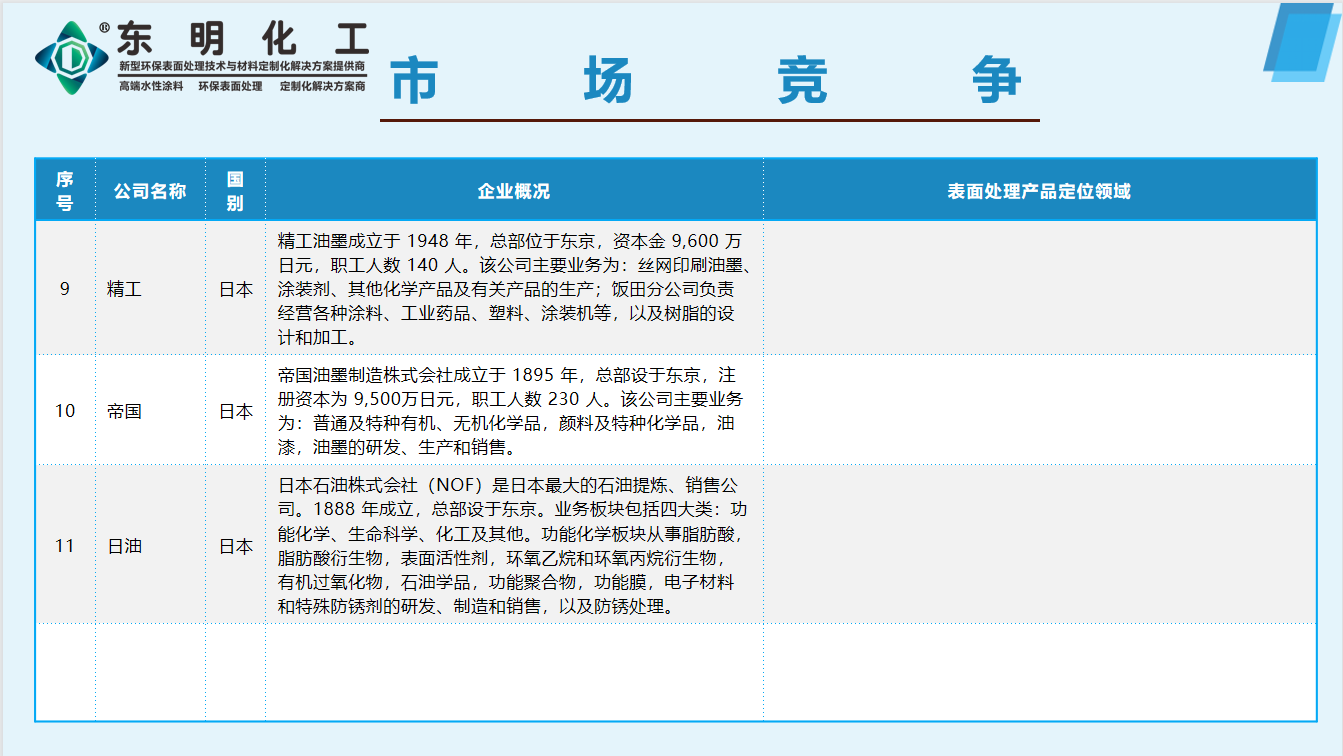This screenshot has height=756, width=1343.
Task: Click the 企业概况 column header
Action: click(514, 191)
